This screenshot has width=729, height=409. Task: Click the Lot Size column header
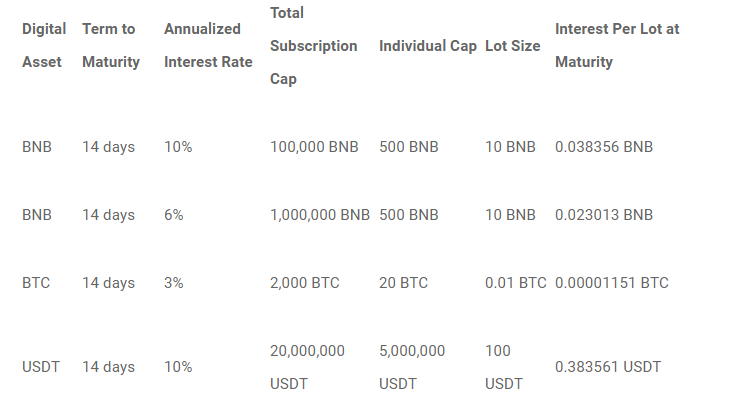click(x=512, y=46)
